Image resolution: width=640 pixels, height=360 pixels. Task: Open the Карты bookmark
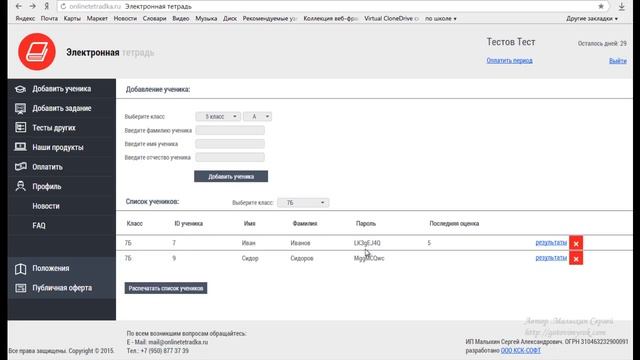(x=72, y=19)
